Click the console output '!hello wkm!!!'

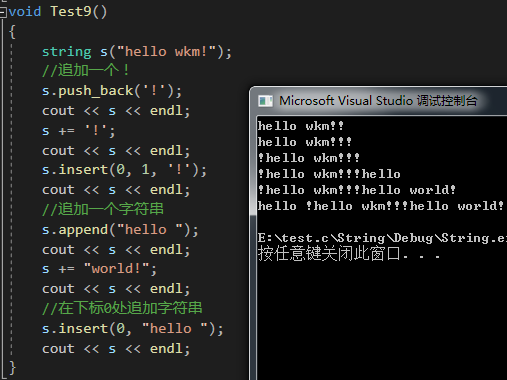pyautogui.click(x=308, y=158)
